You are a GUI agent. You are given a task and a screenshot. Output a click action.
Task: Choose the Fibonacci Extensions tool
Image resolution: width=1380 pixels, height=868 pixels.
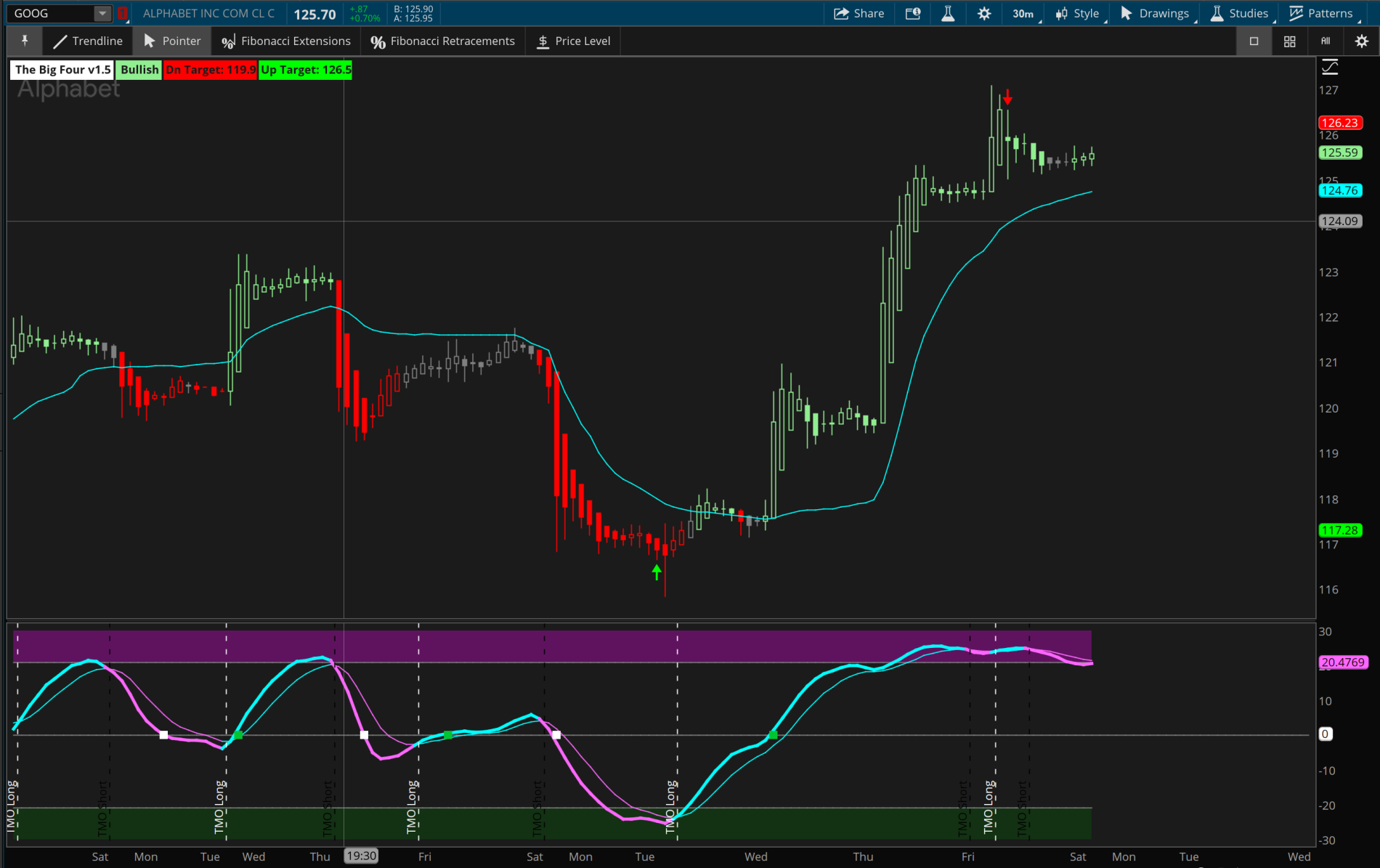[x=286, y=41]
